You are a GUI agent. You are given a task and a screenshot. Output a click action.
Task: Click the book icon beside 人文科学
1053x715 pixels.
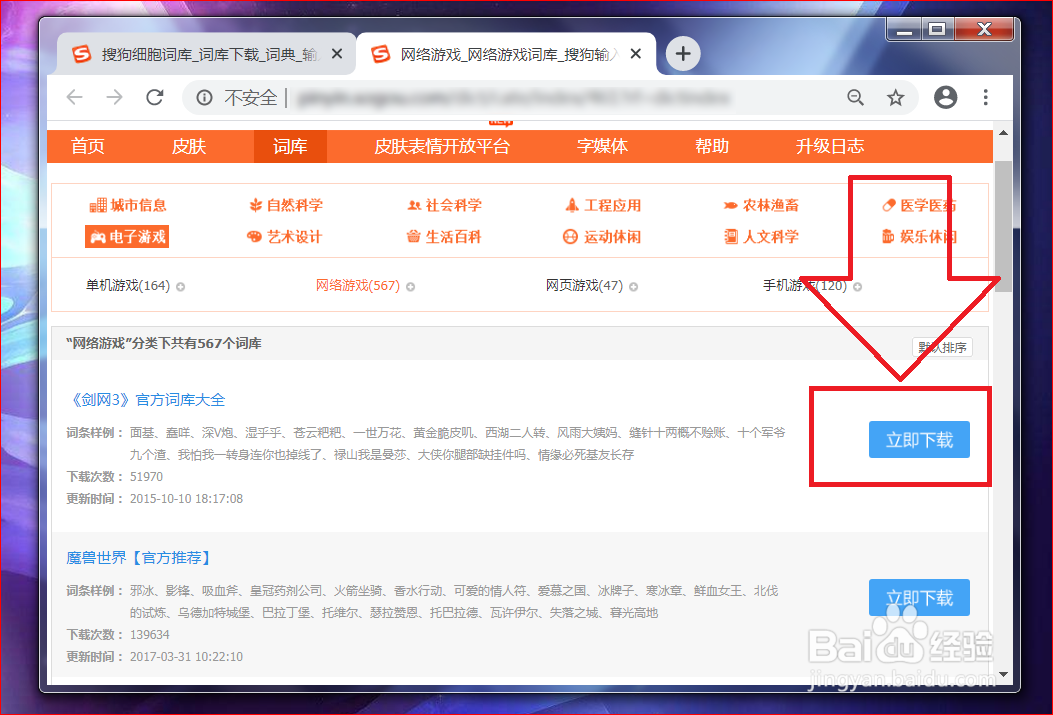coord(731,236)
